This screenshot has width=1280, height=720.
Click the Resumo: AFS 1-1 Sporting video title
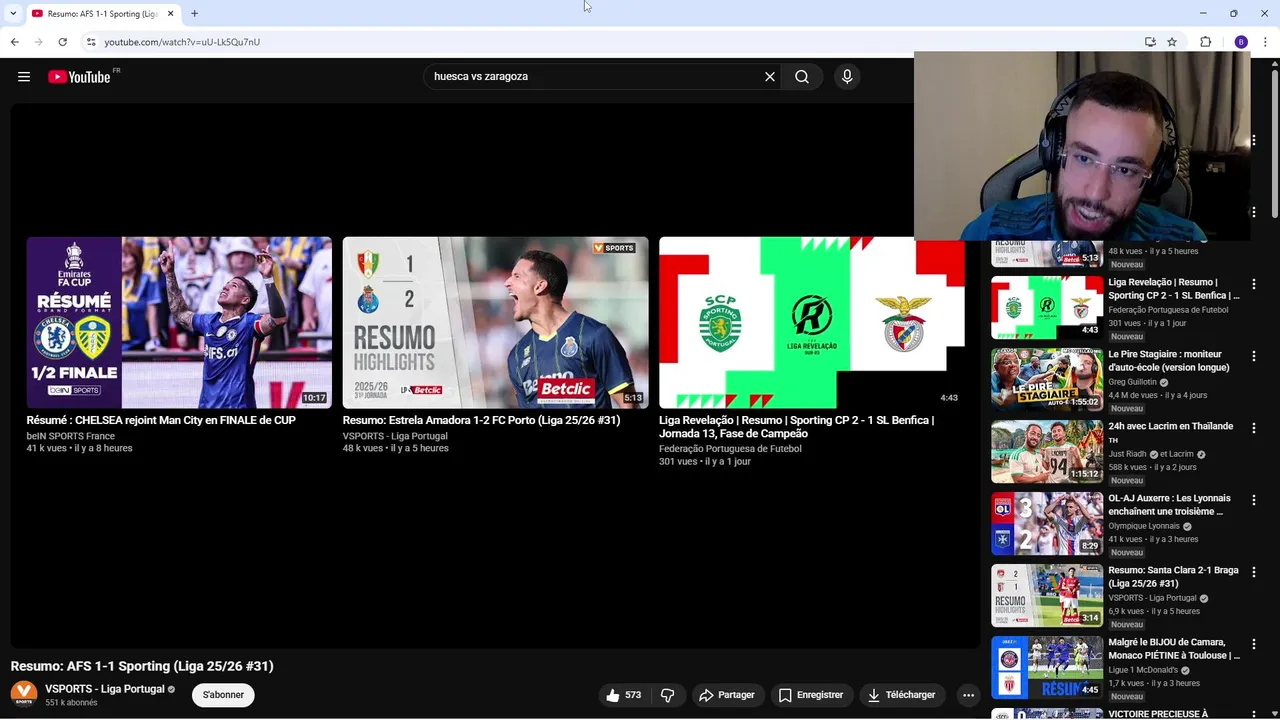point(142,666)
